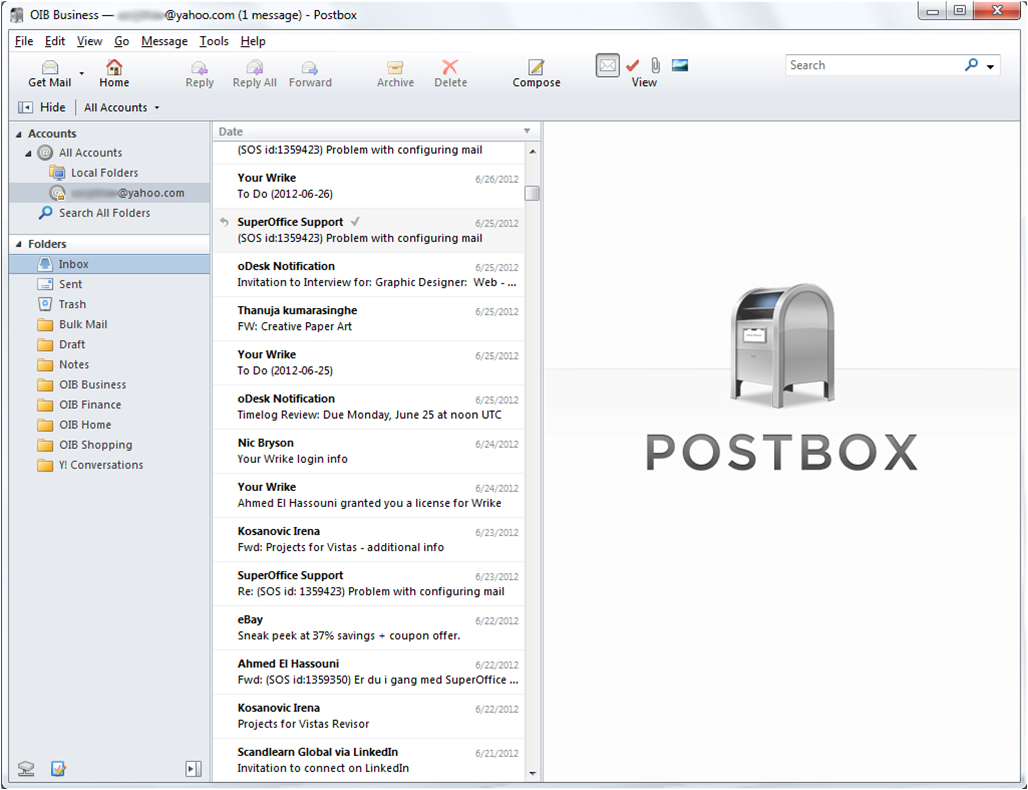Click the magnifier search icon
1028x790 pixels.
(972, 64)
